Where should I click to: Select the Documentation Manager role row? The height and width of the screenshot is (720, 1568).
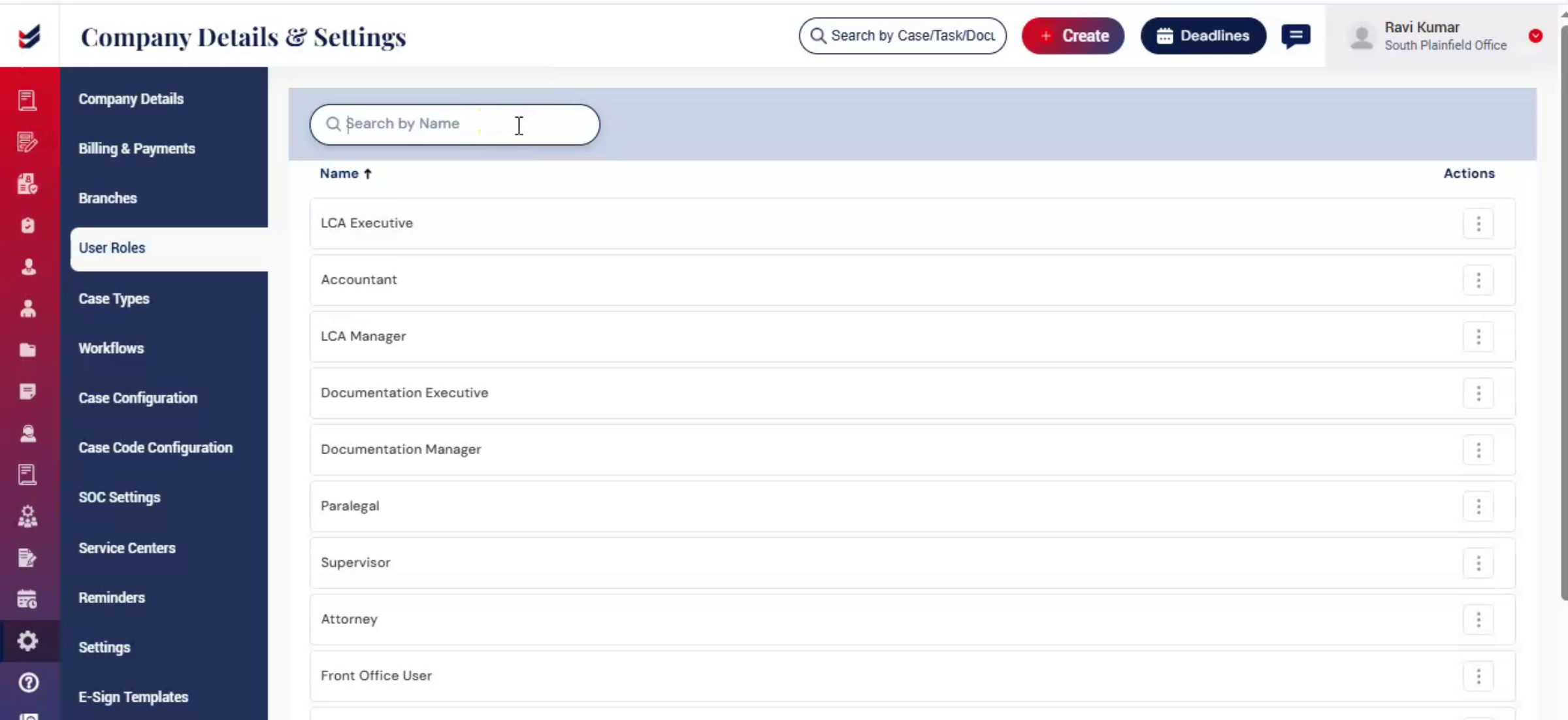[912, 450]
